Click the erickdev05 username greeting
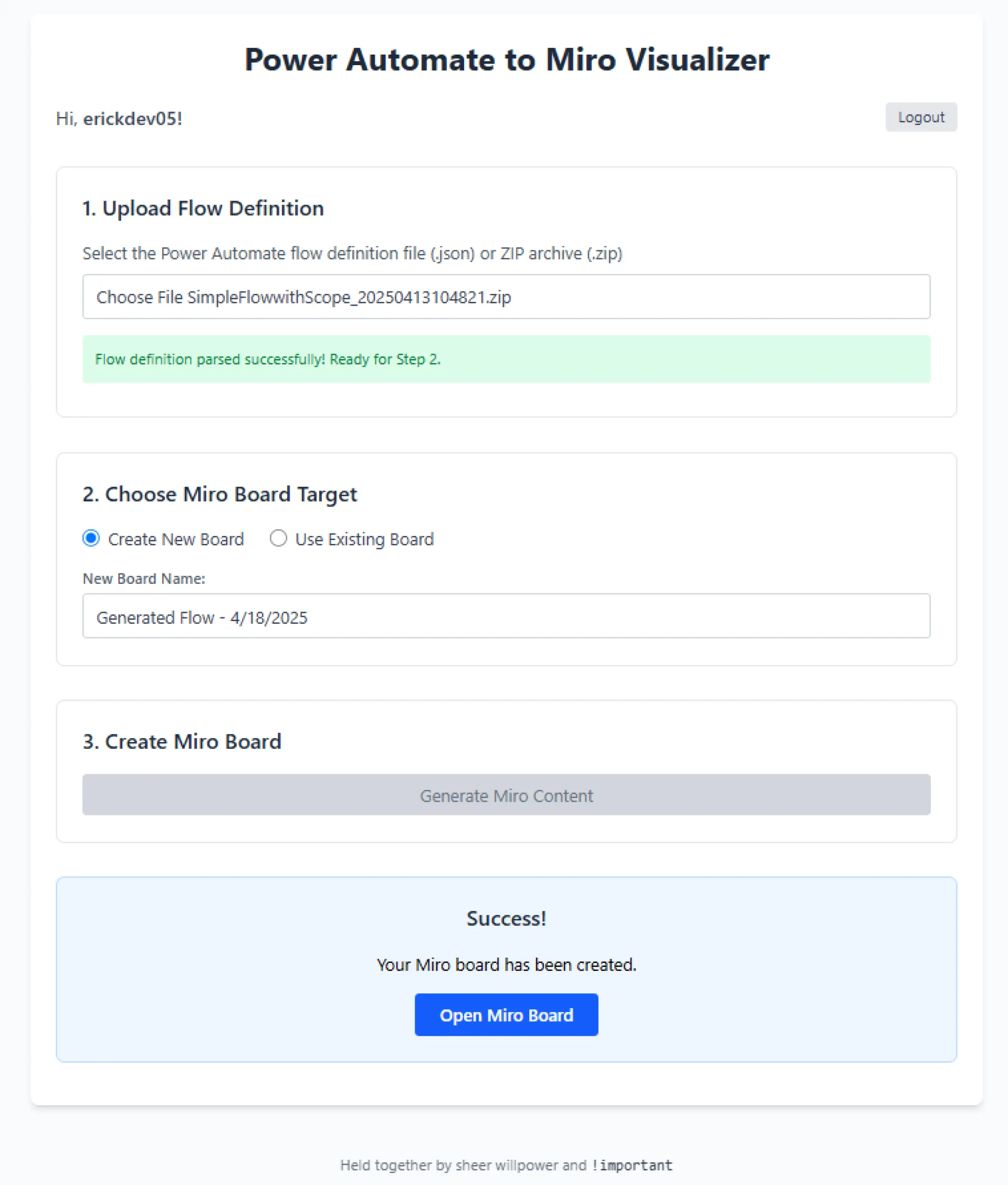This screenshot has height=1185, width=1008. point(133,118)
